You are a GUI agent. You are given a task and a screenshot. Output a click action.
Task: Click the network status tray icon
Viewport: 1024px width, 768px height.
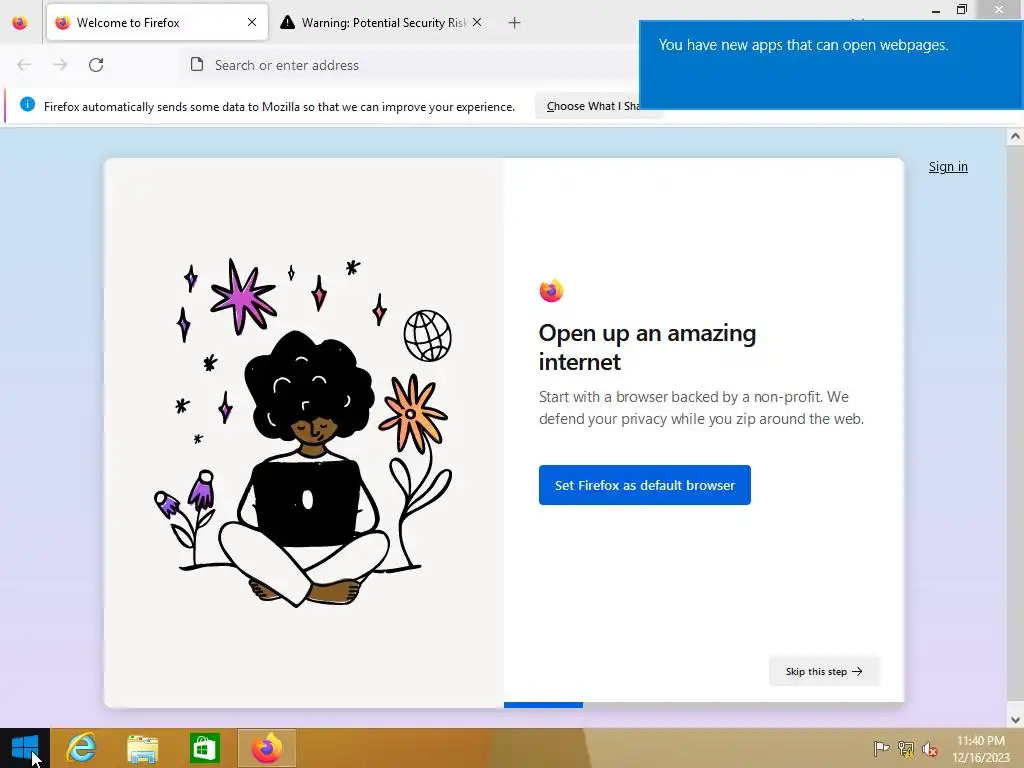906,748
